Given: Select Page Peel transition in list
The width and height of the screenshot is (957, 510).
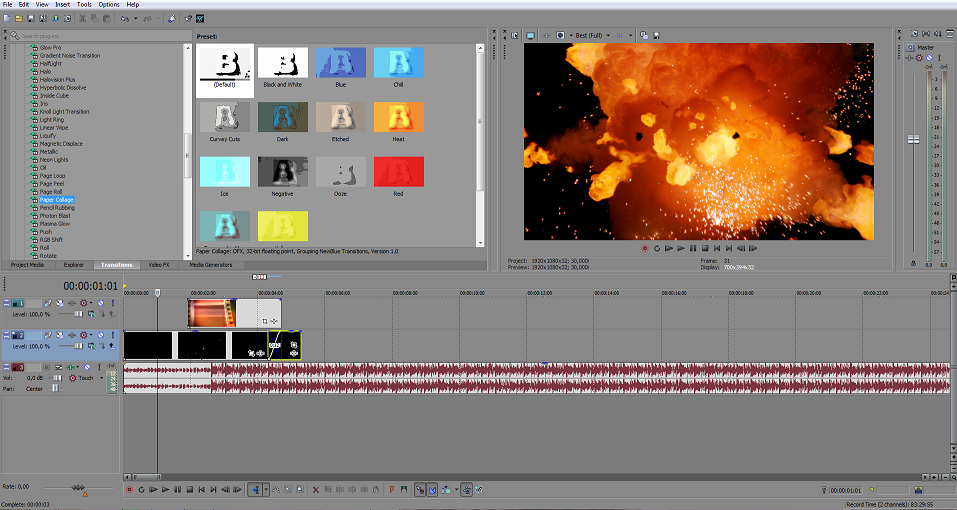Looking at the screenshot, I should pyautogui.click(x=52, y=184).
